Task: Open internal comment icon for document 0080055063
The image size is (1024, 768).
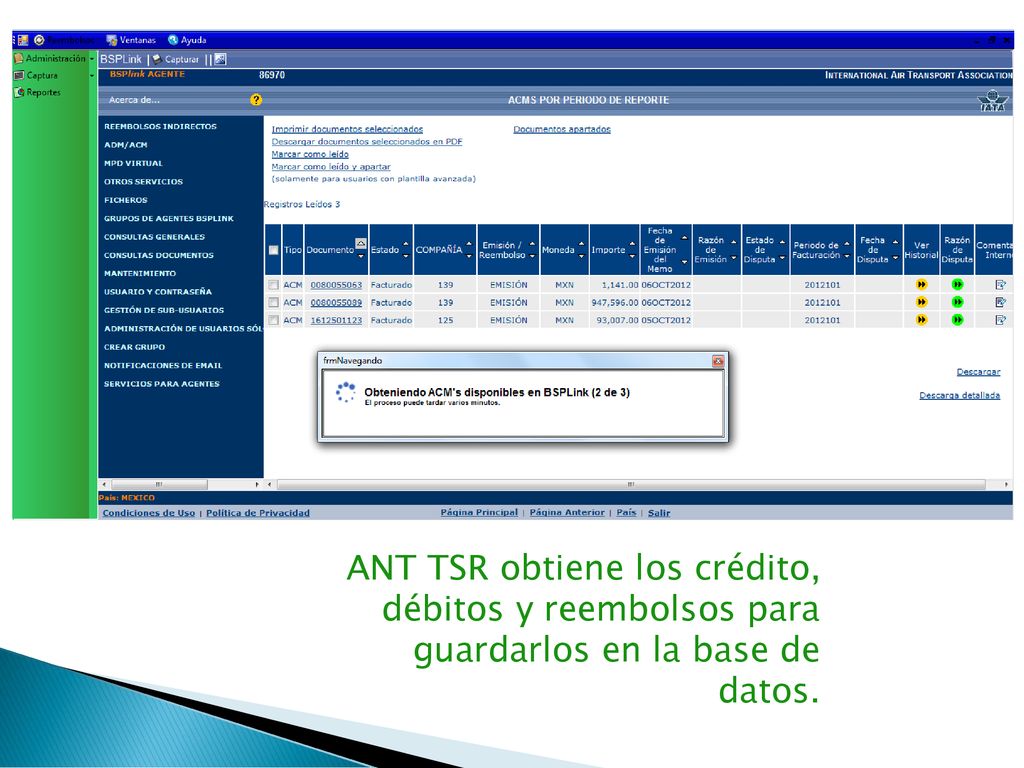Action: [x=1000, y=285]
